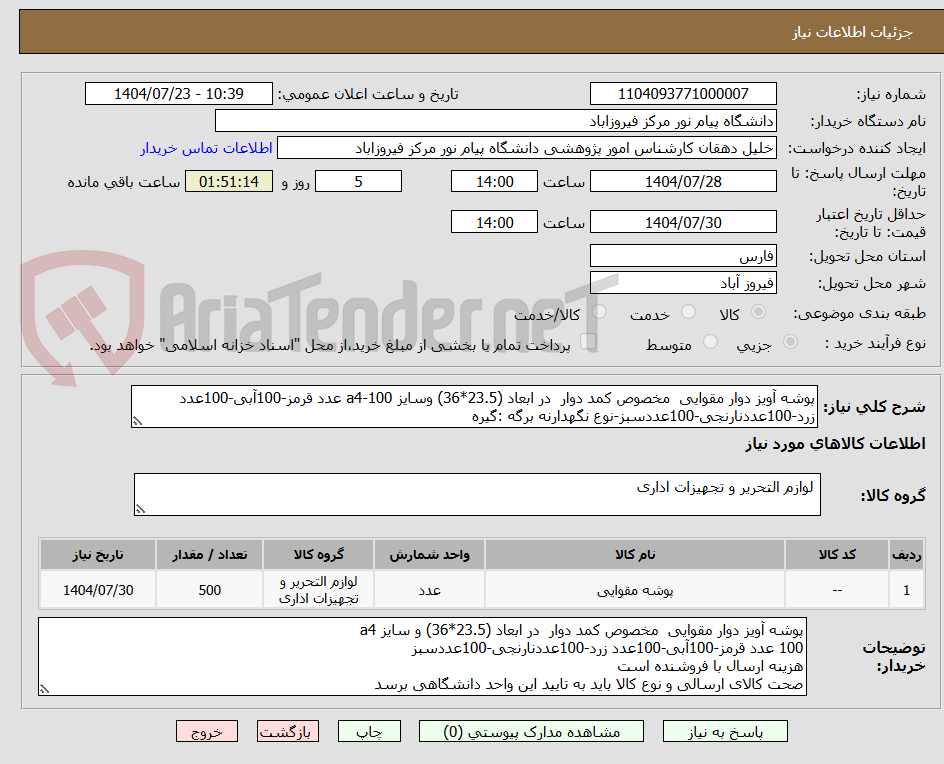The width and height of the screenshot is (944, 764).
Task: Toggle the اسناد خزانه اسلامی payment checkbox
Action: click(588, 342)
